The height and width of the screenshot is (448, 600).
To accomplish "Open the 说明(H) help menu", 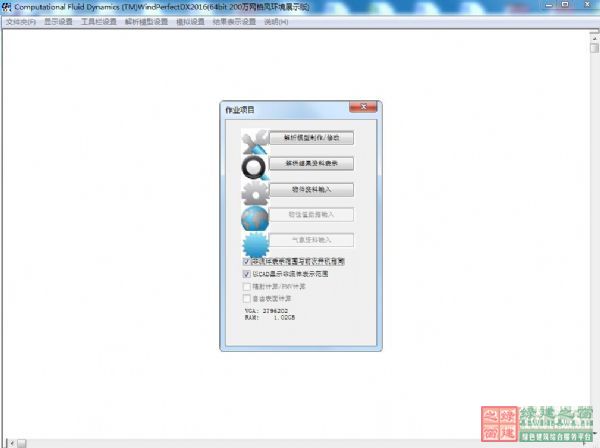I will (x=276, y=21).
